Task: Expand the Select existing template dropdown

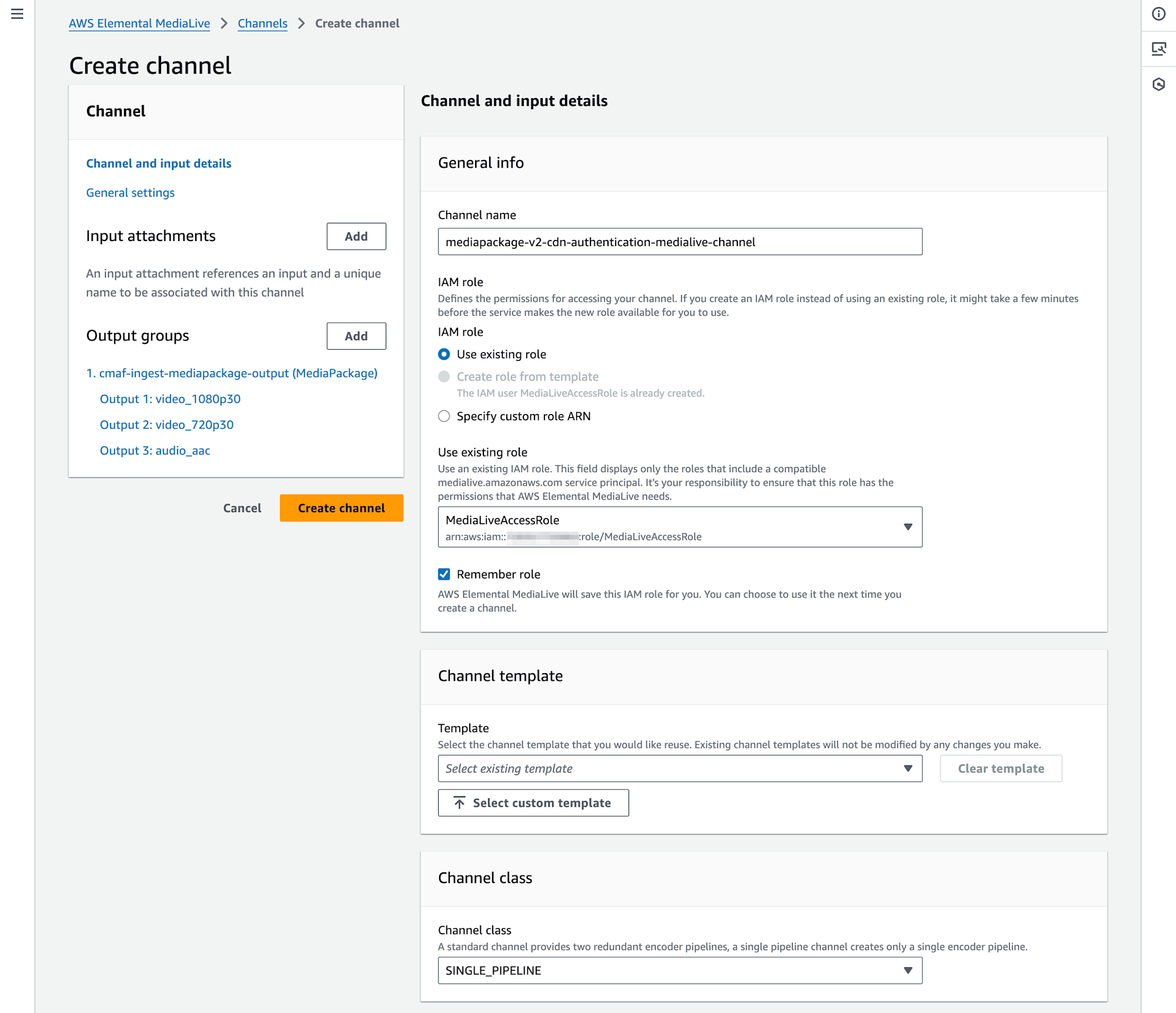Action: coord(679,768)
